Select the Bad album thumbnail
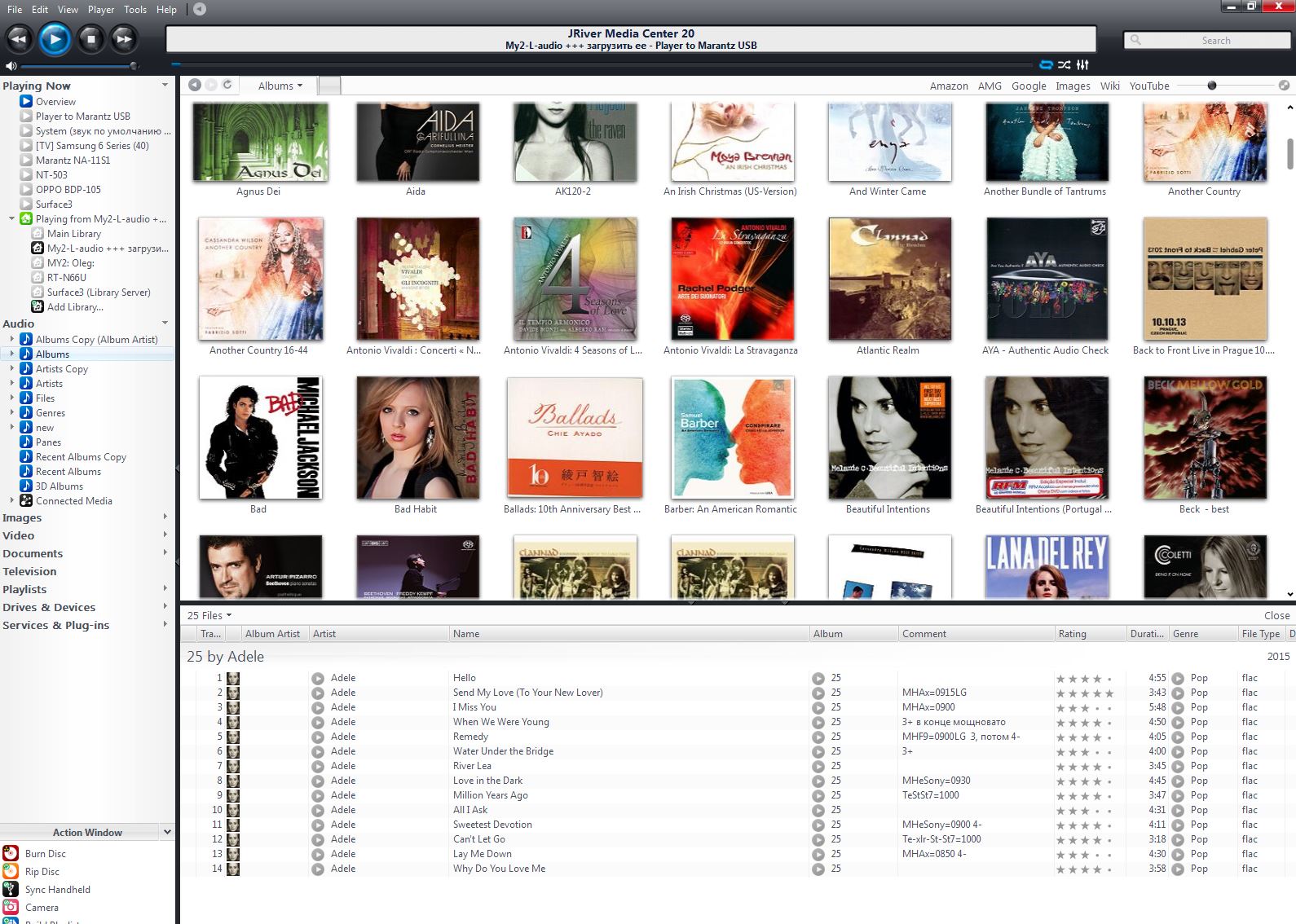The width and height of the screenshot is (1296, 924). pos(261,438)
